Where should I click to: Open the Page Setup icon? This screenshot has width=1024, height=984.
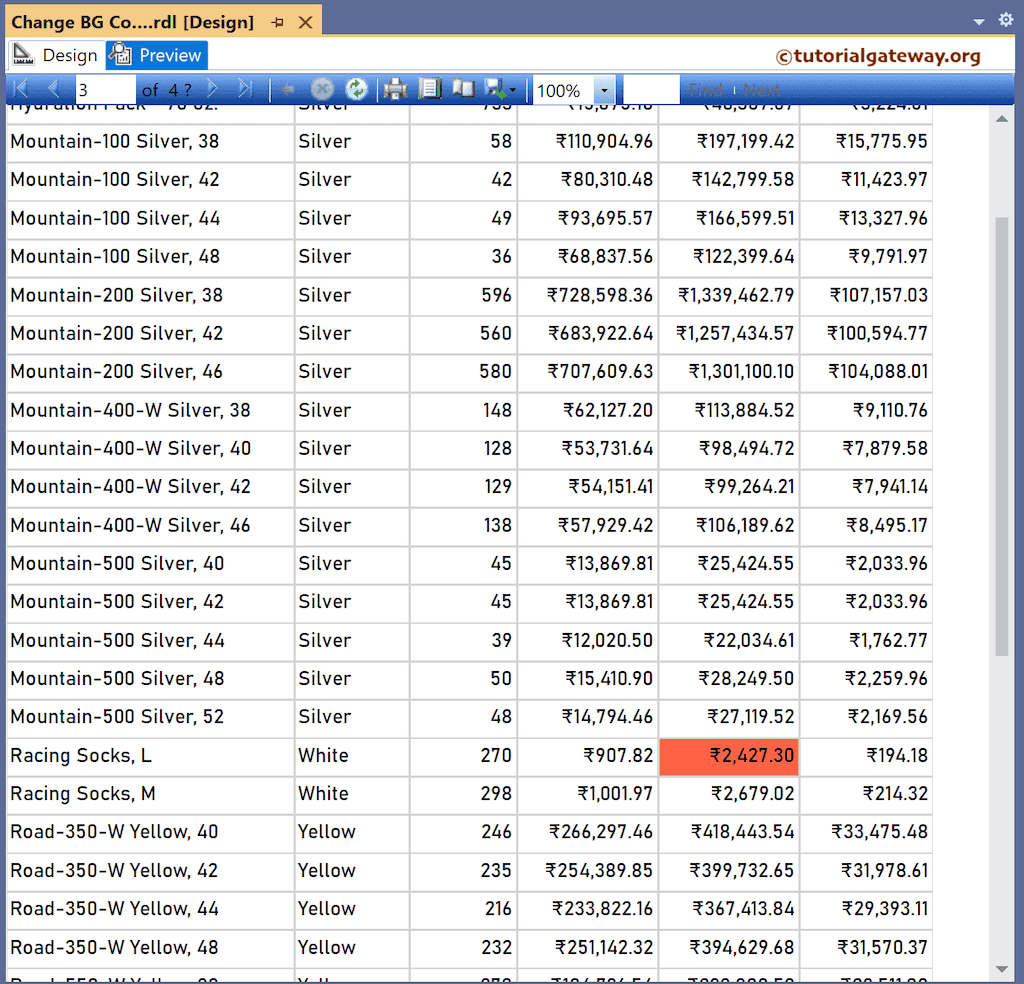(x=463, y=90)
